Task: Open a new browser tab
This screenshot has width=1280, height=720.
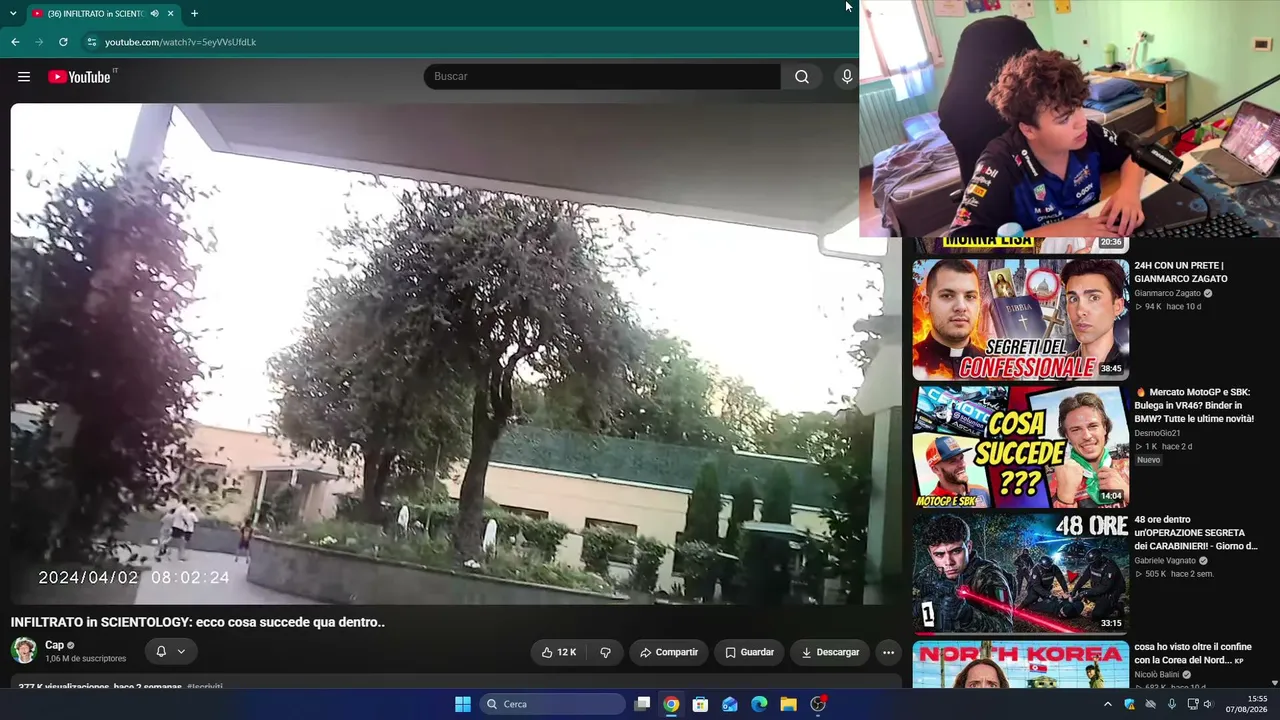Action: (x=194, y=14)
